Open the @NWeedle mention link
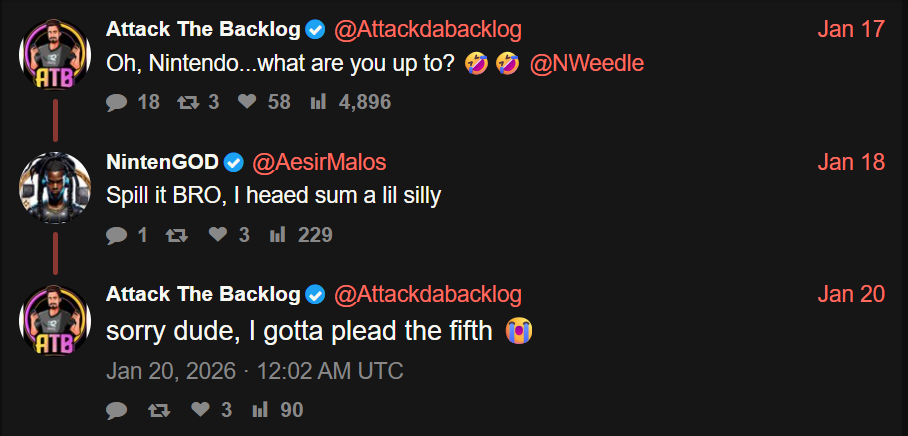The height and width of the screenshot is (436, 908). point(585,64)
